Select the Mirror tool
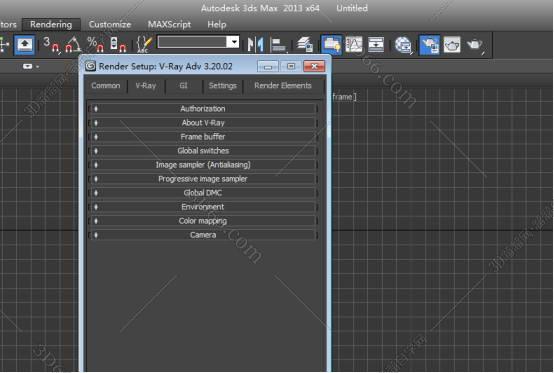The width and height of the screenshot is (554, 373). click(256, 45)
